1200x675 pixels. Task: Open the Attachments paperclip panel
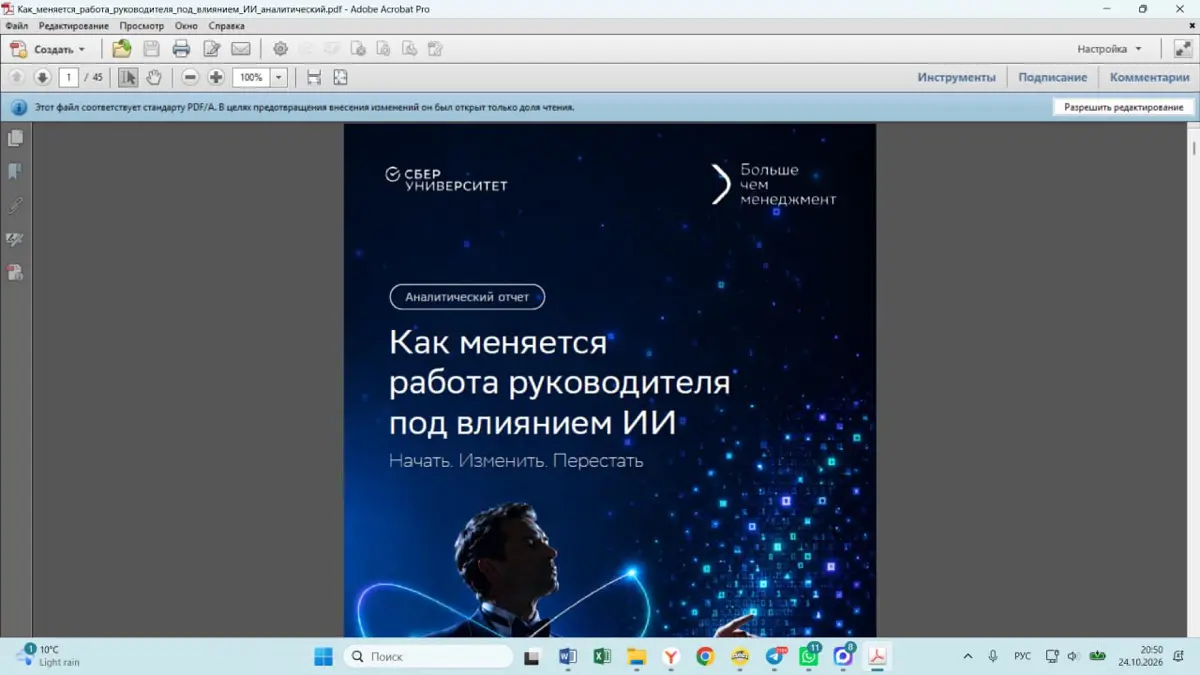[x=15, y=205]
